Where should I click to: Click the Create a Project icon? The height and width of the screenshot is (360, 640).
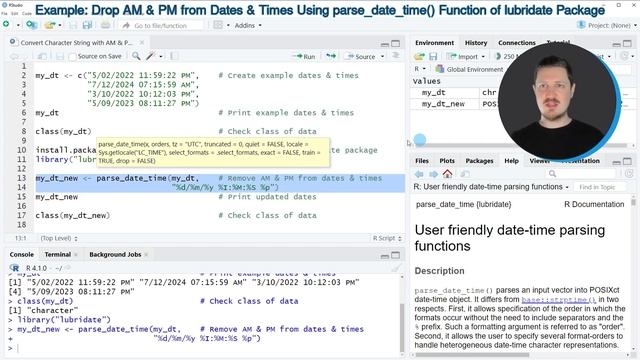tap(31, 25)
